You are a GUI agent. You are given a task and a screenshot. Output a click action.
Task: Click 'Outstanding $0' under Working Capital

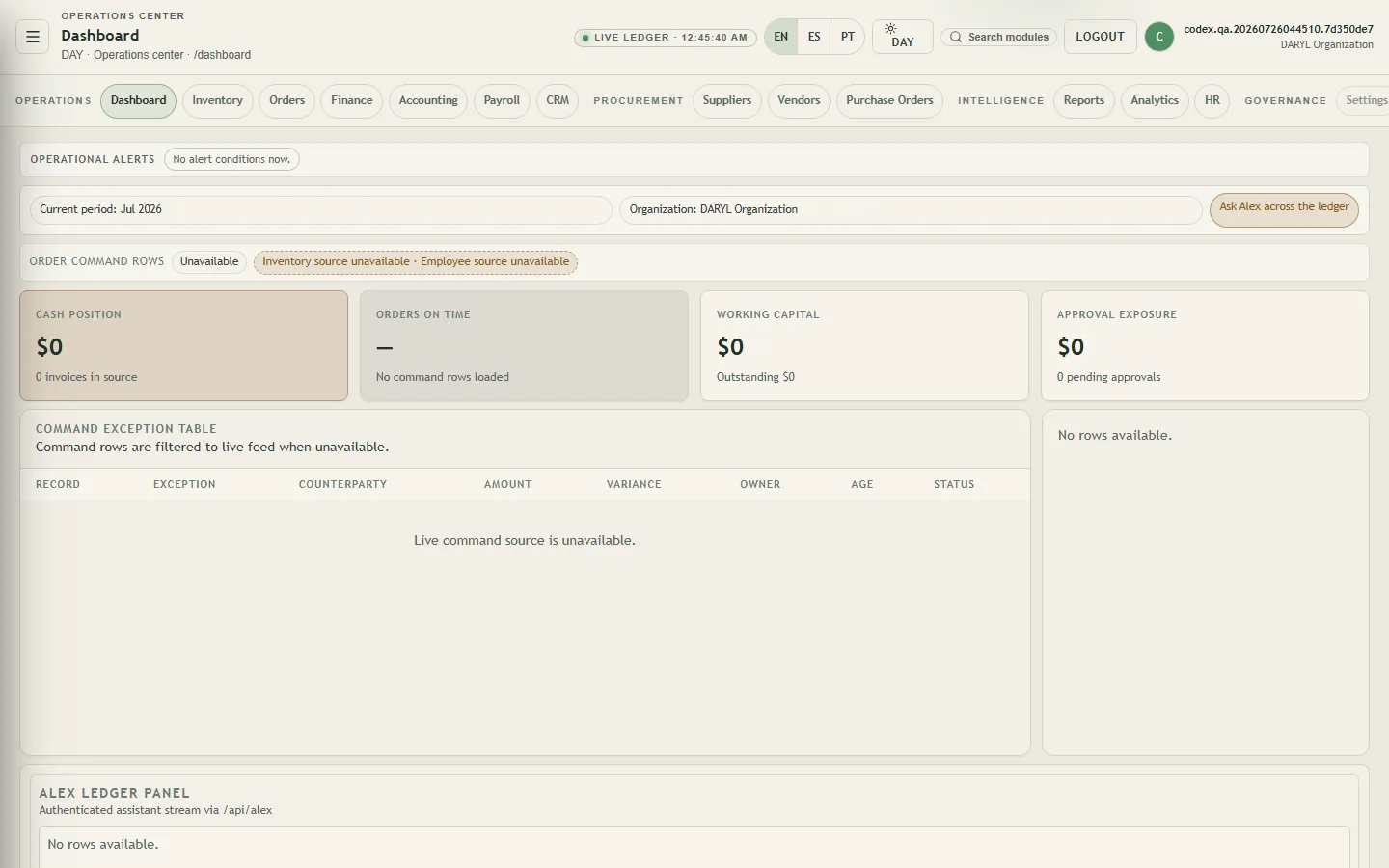[x=755, y=377]
